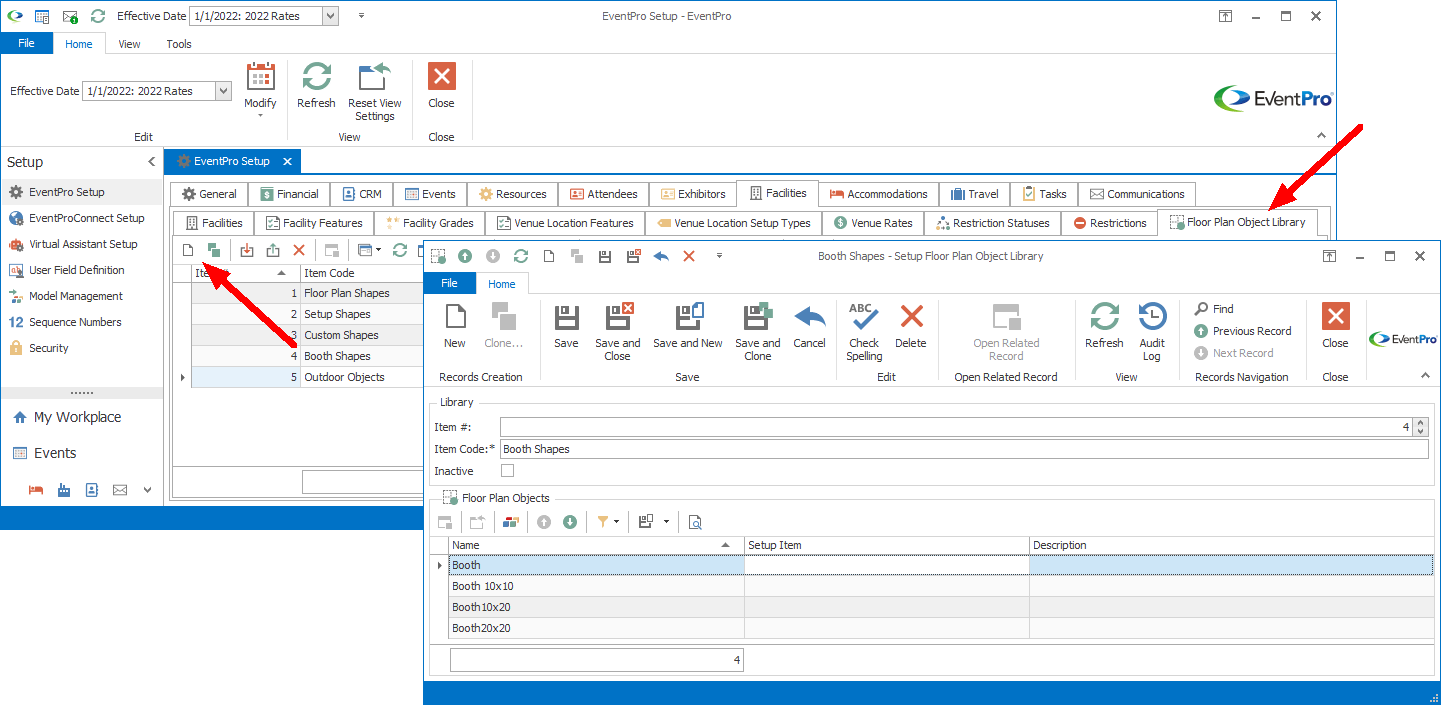Viewport: 1441px width, 705px height.
Task: Run Check Spelling
Action: (x=864, y=332)
